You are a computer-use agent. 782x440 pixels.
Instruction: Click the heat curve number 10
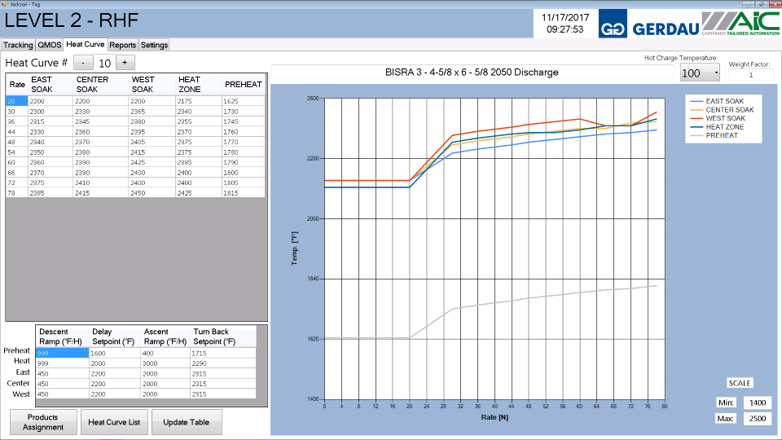(104, 63)
